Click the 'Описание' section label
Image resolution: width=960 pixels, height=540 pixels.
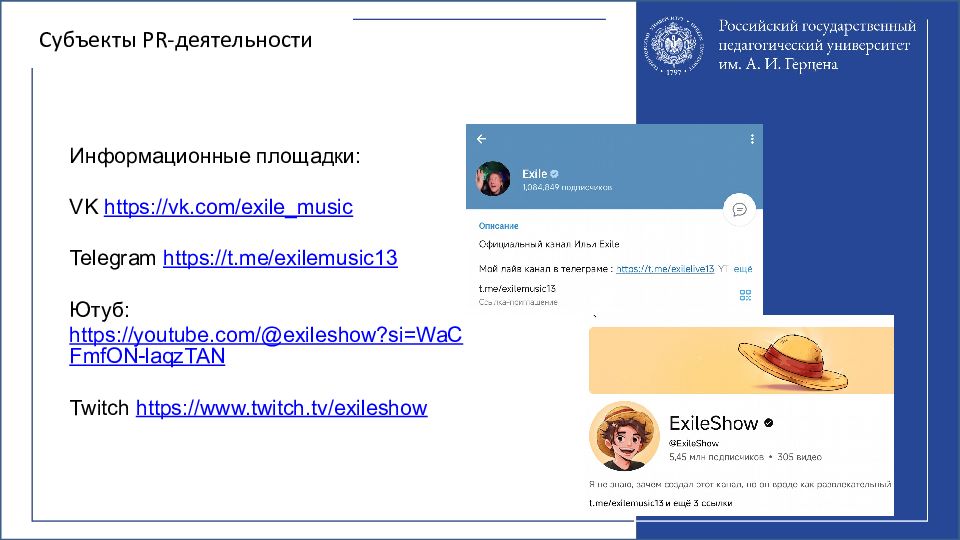[498, 226]
